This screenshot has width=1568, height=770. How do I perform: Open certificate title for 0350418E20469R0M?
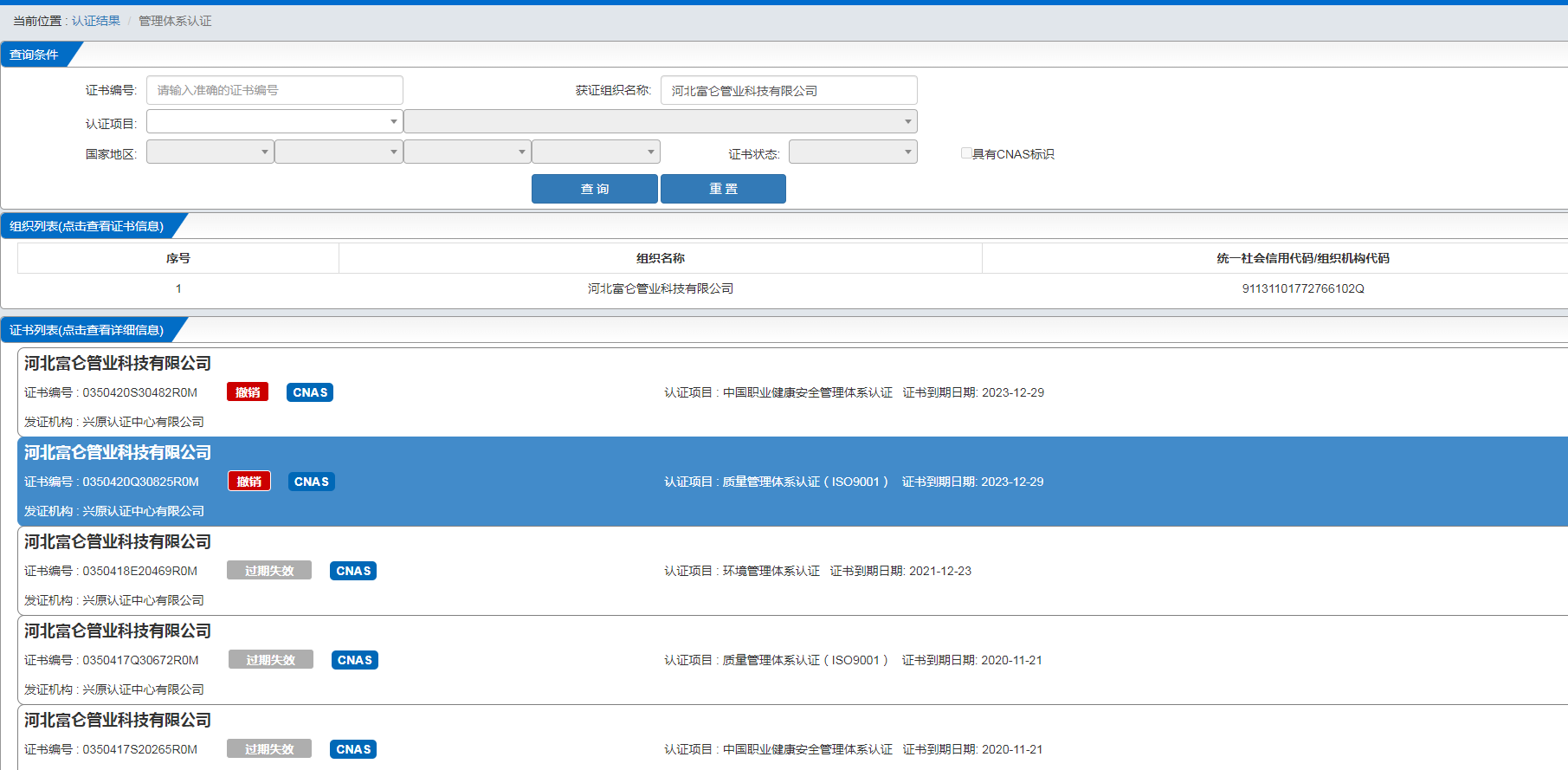[x=118, y=542]
